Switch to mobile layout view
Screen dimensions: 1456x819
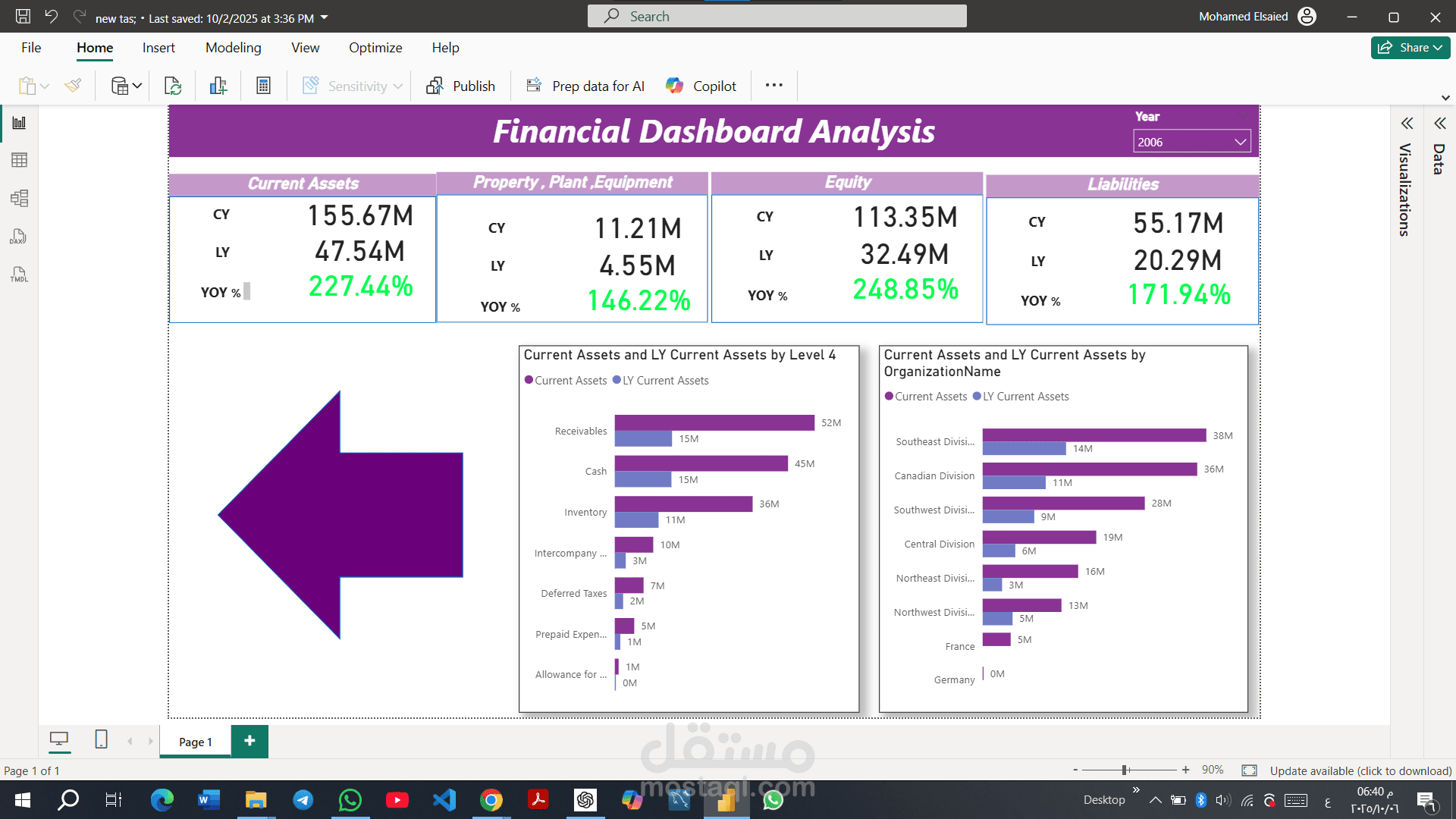[101, 739]
